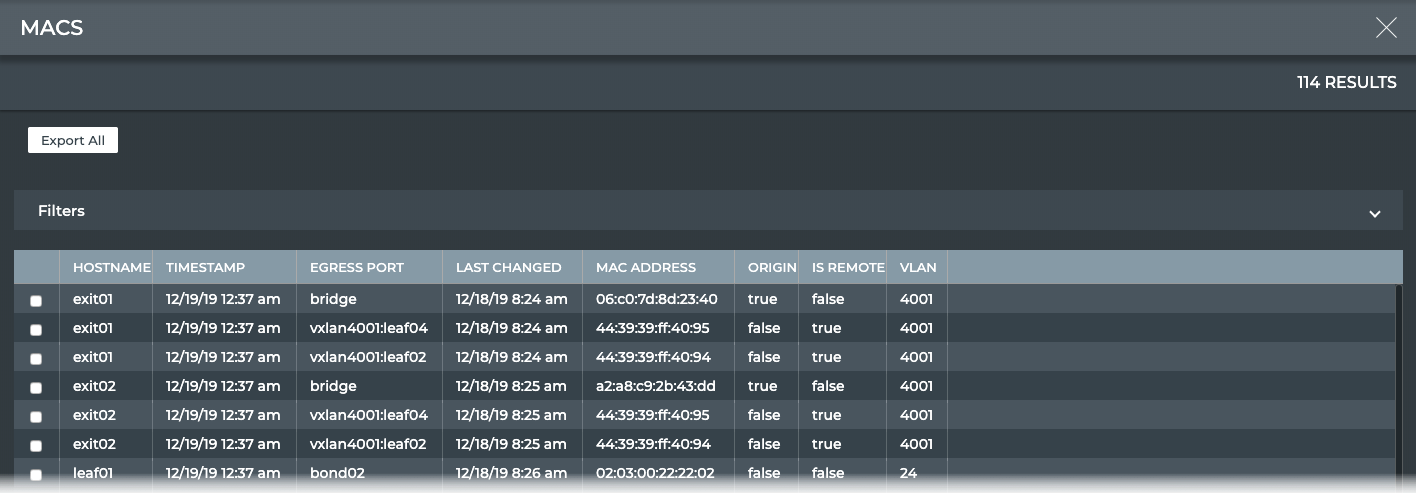Select MAC address 06:c0:7d:8d:23:40 cell
Screen dimensions: 1416x493
click(656, 299)
